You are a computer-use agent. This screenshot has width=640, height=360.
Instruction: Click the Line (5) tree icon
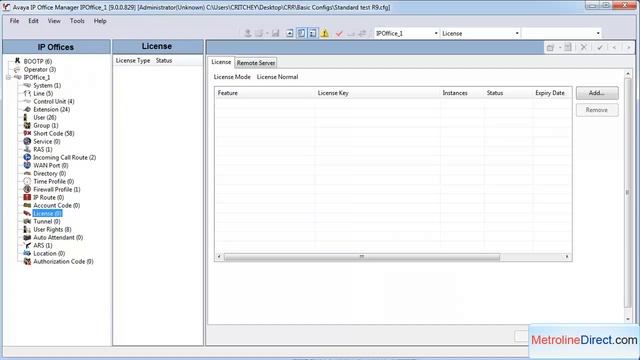point(27,93)
